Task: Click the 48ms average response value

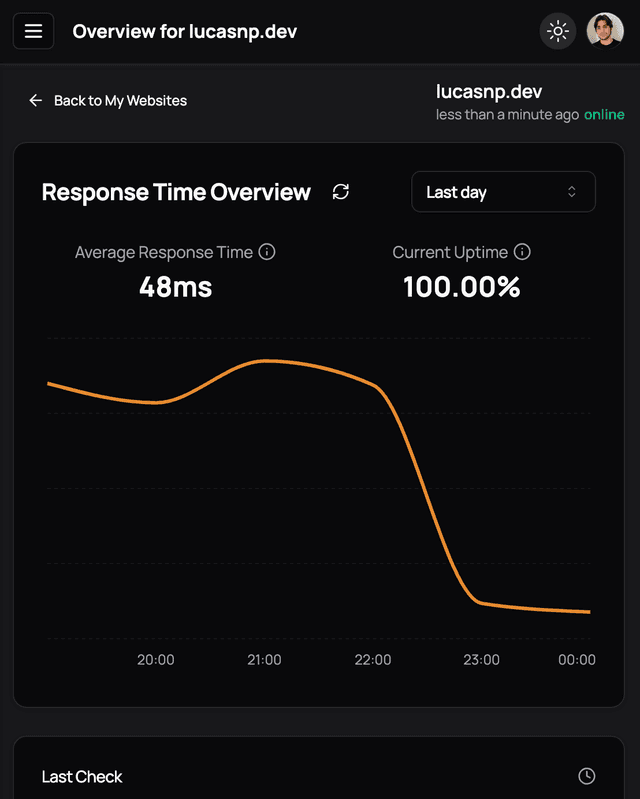Action: (175, 288)
